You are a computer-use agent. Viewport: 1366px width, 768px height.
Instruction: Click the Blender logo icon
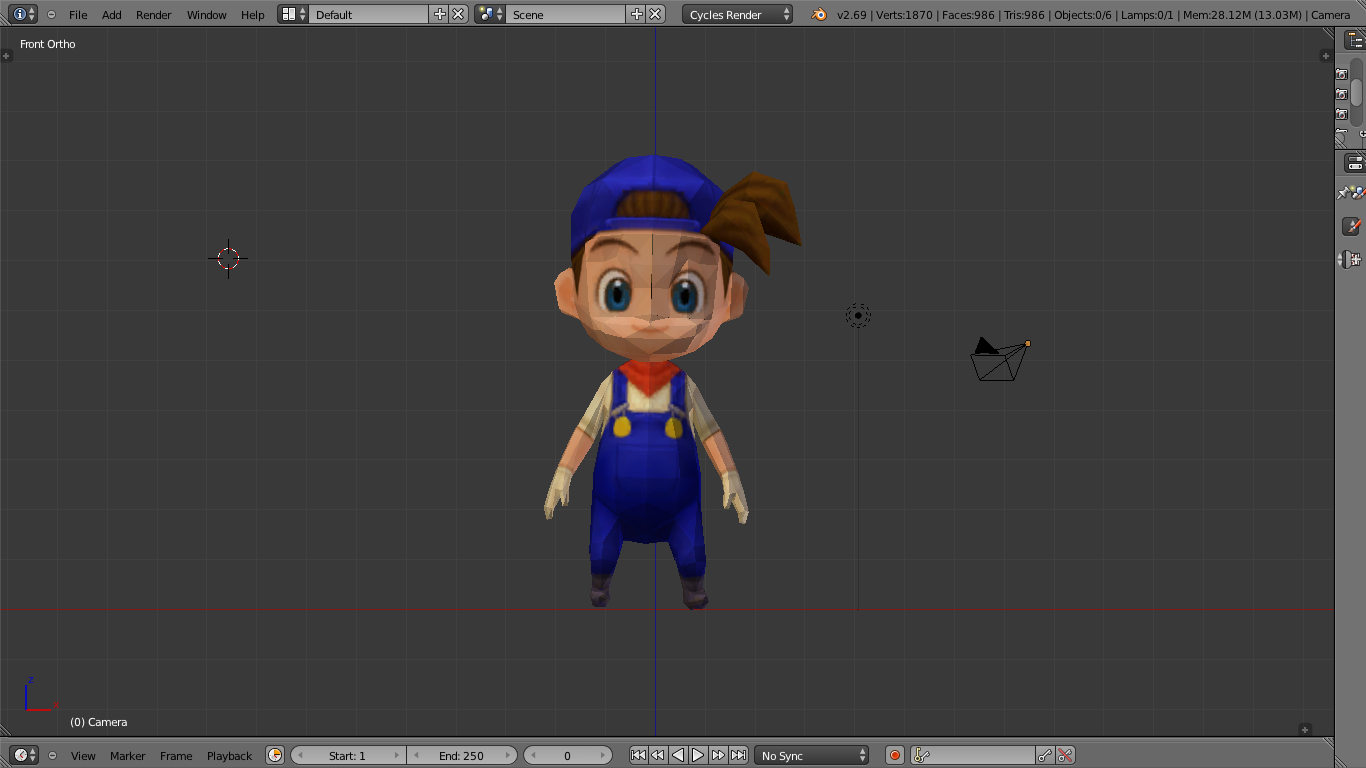tap(819, 14)
